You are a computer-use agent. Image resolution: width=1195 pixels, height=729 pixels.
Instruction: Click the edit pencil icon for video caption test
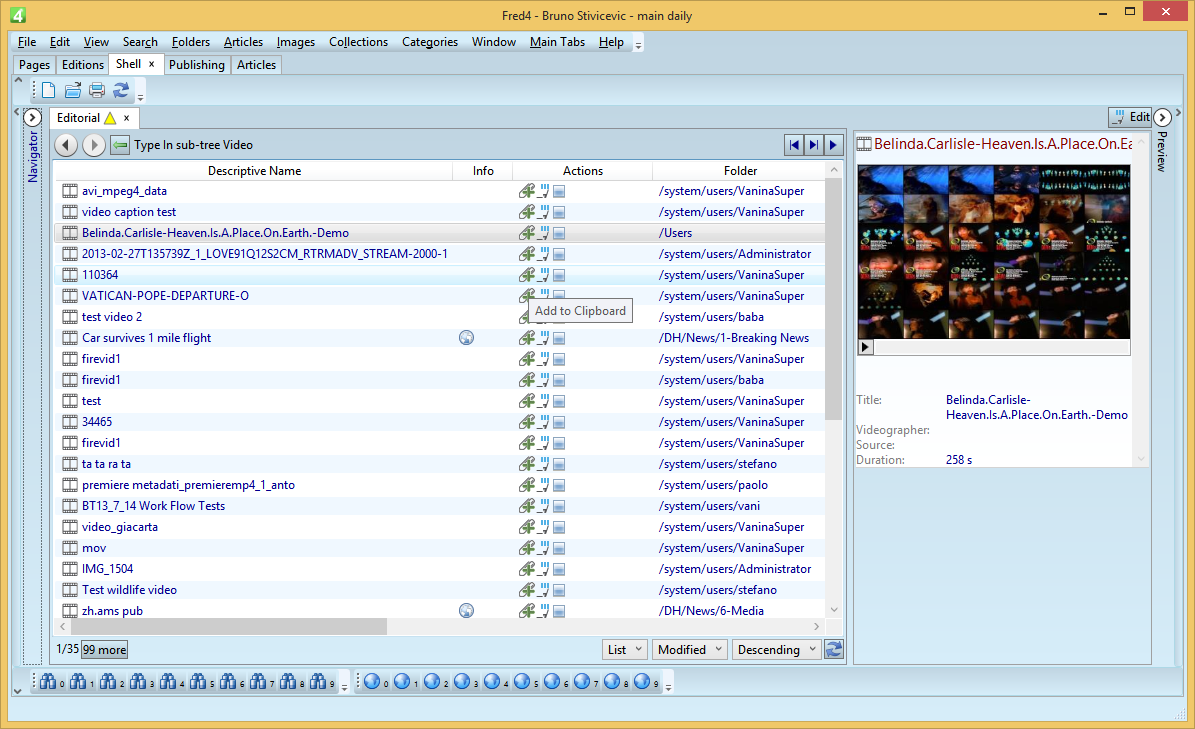click(544, 212)
